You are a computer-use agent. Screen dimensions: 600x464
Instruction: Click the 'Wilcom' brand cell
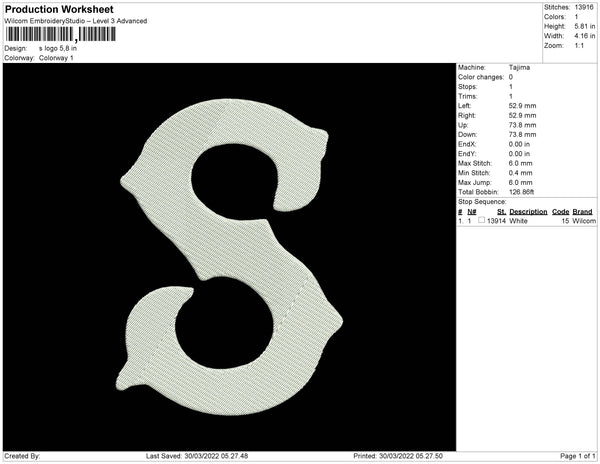click(584, 221)
